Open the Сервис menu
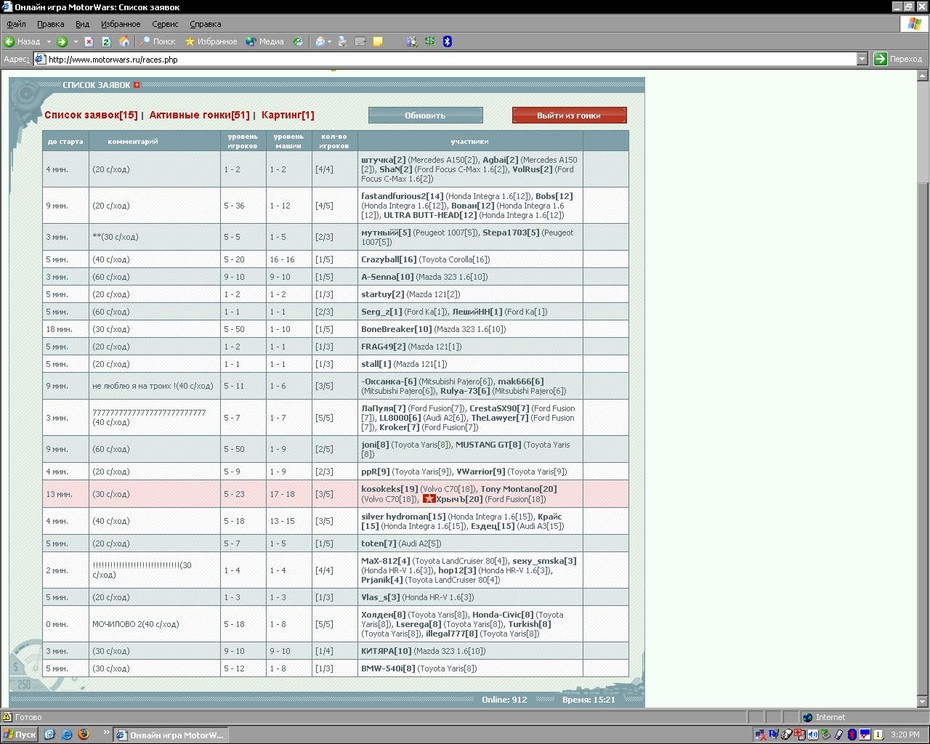This screenshot has height=744, width=930. click(165, 24)
